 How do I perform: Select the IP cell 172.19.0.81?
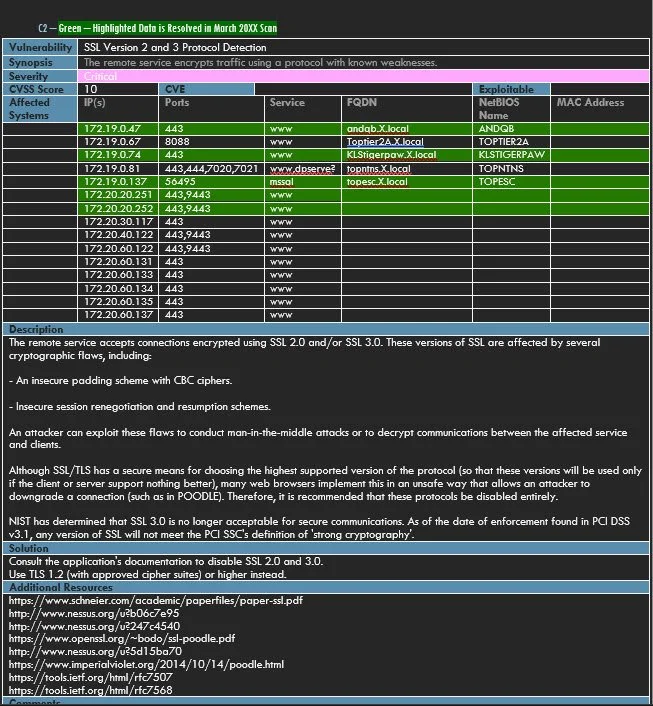click(118, 169)
